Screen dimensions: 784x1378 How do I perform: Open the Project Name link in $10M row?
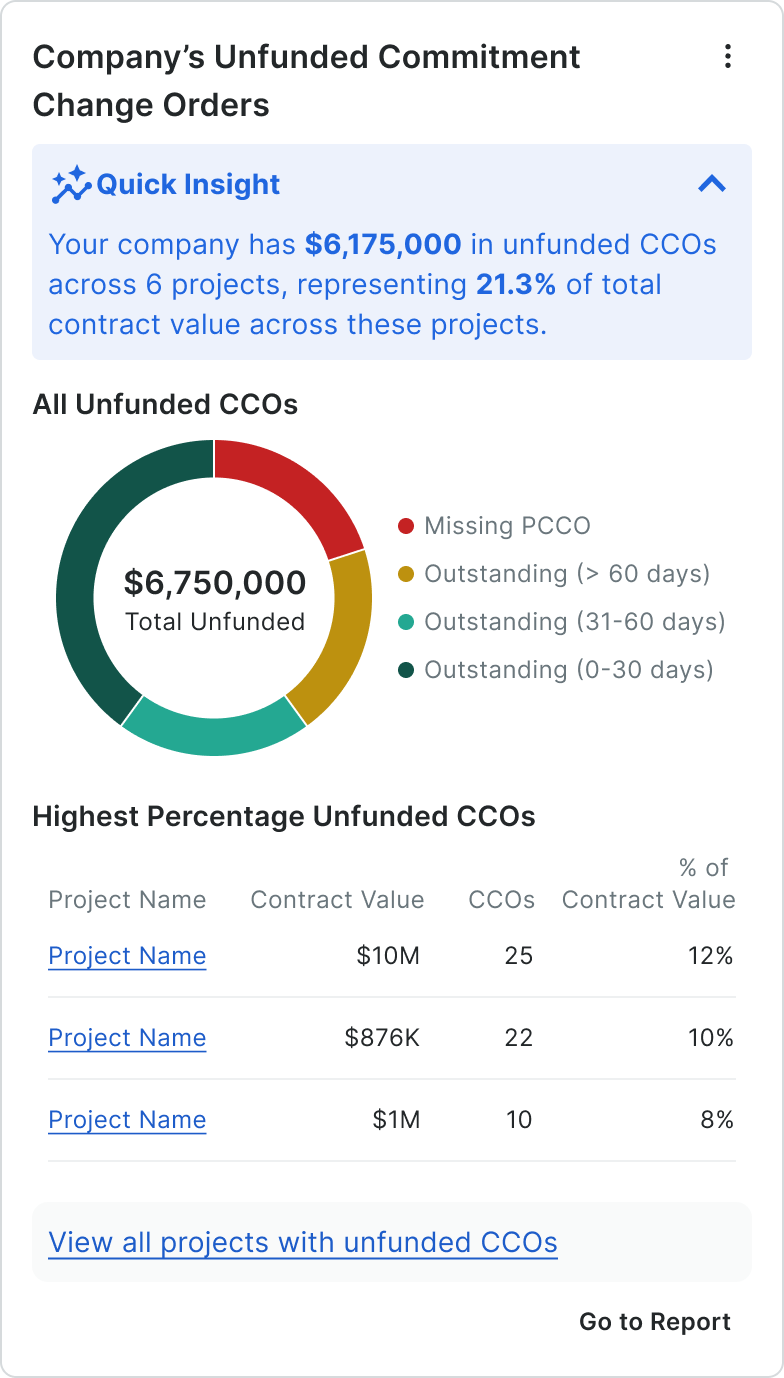point(127,956)
